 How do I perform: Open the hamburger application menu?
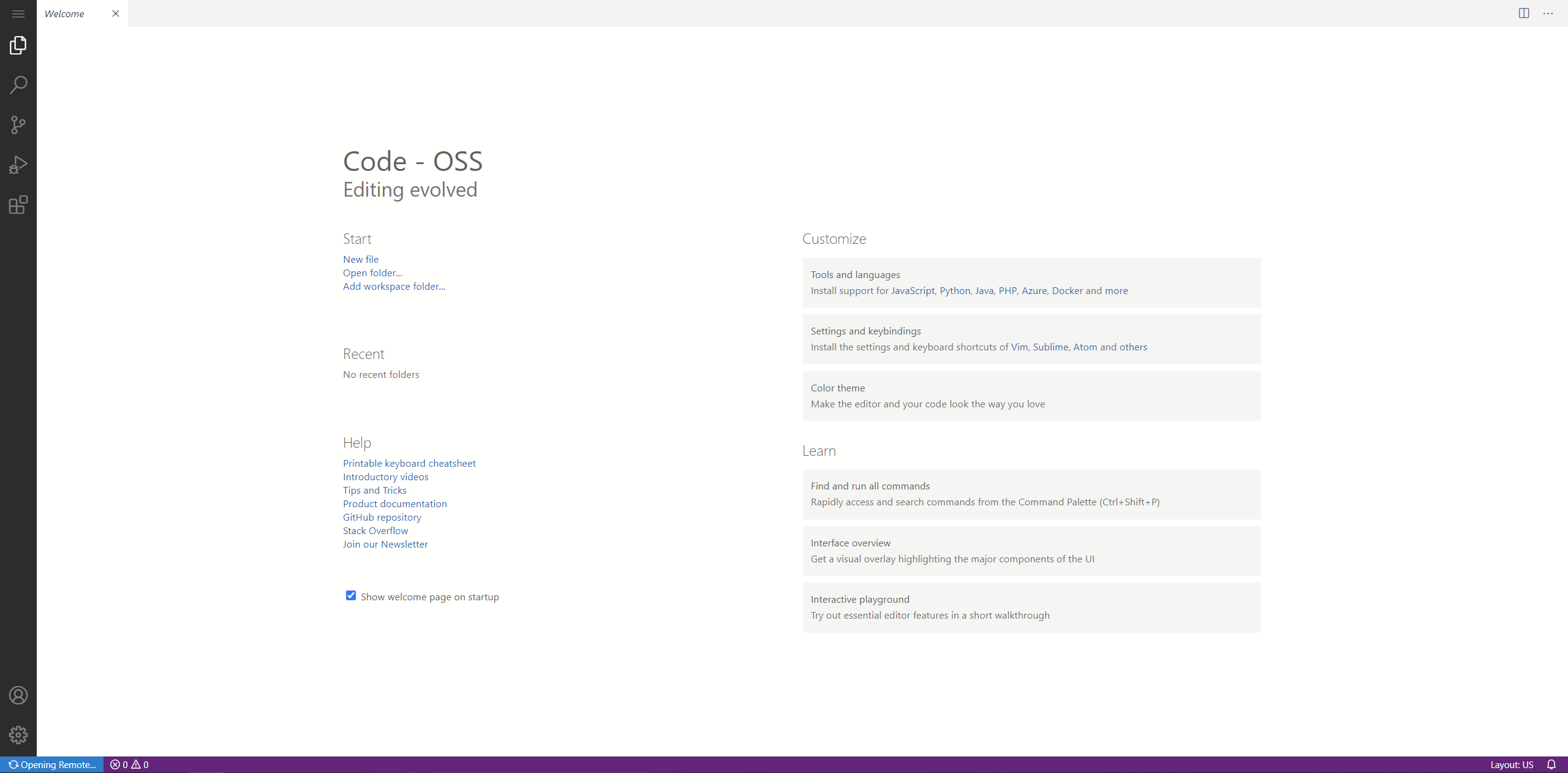coord(18,13)
